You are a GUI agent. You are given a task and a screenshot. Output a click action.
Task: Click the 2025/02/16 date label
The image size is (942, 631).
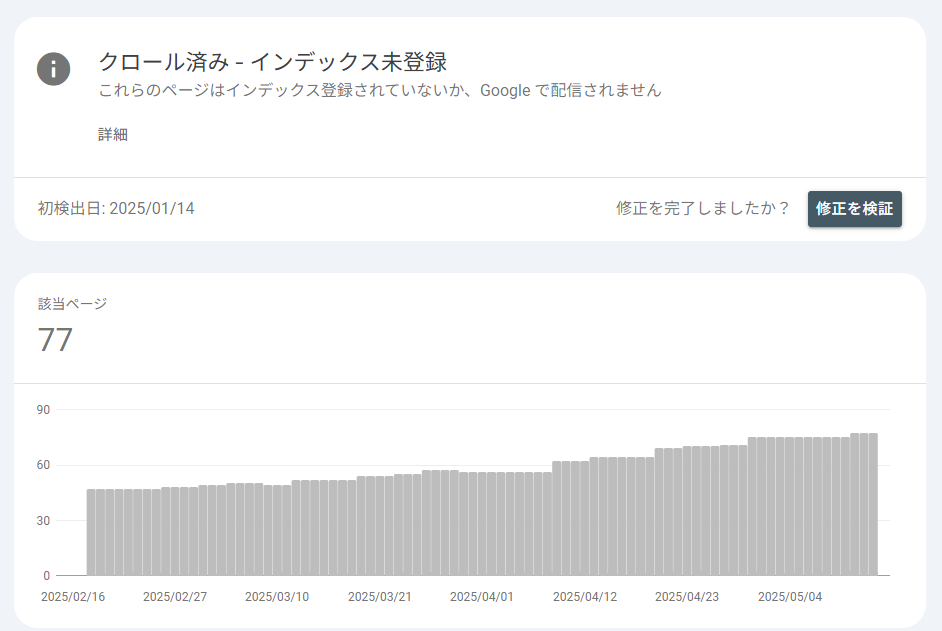pyautogui.click(x=73, y=597)
